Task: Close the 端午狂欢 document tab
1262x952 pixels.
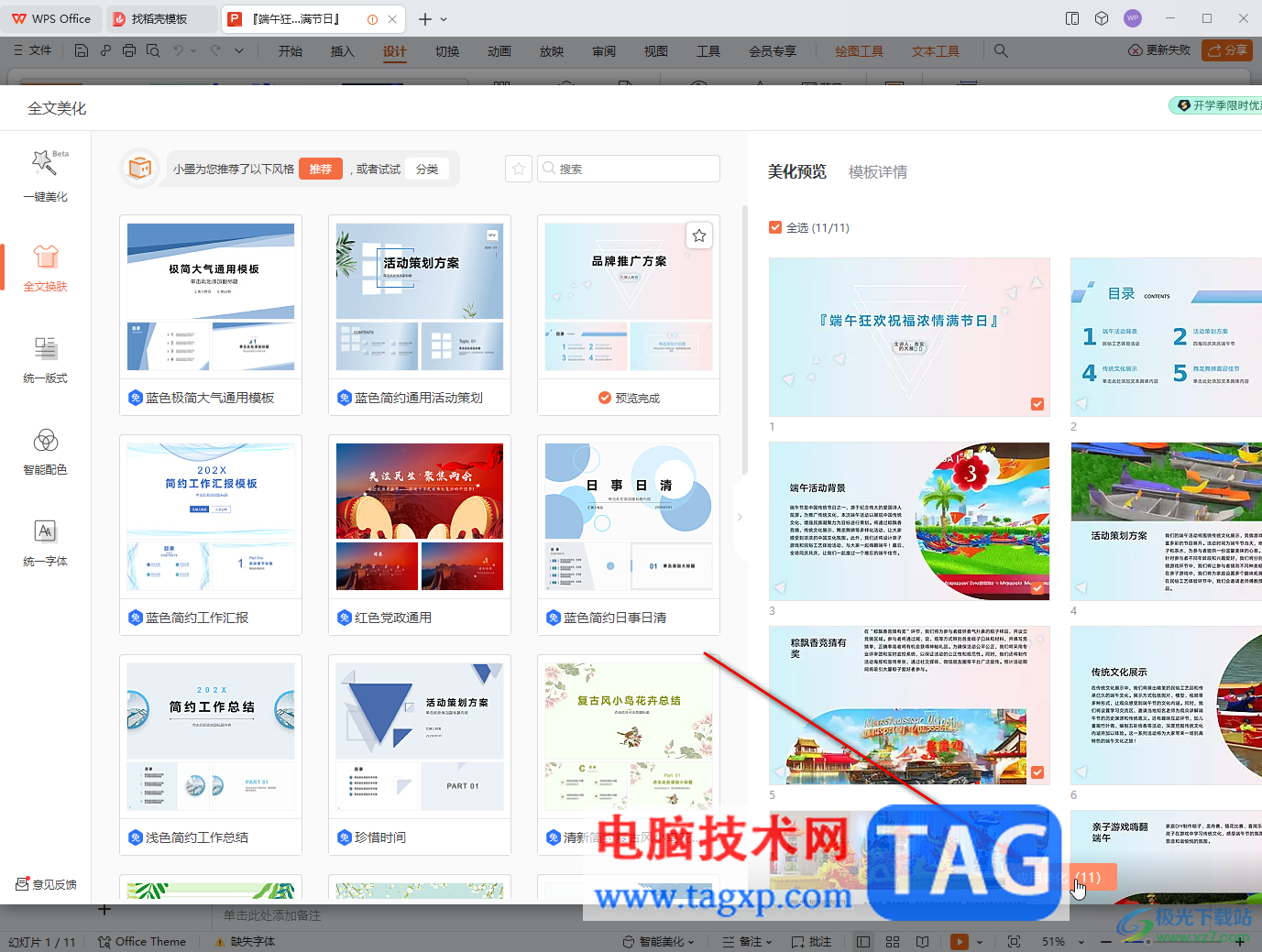Action: click(392, 19)
